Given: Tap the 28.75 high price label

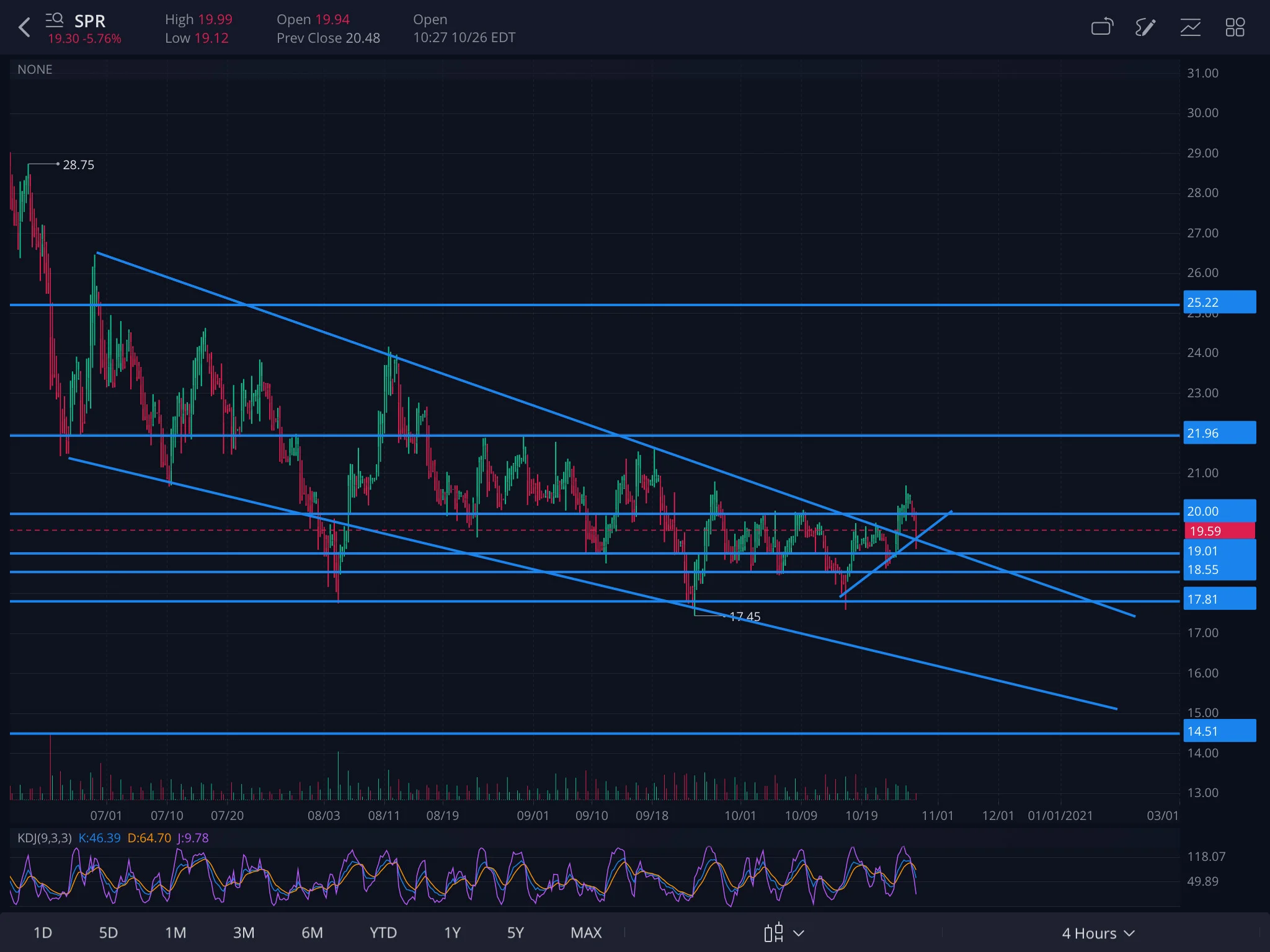Looking at the screenshot, I should point(79,165).
